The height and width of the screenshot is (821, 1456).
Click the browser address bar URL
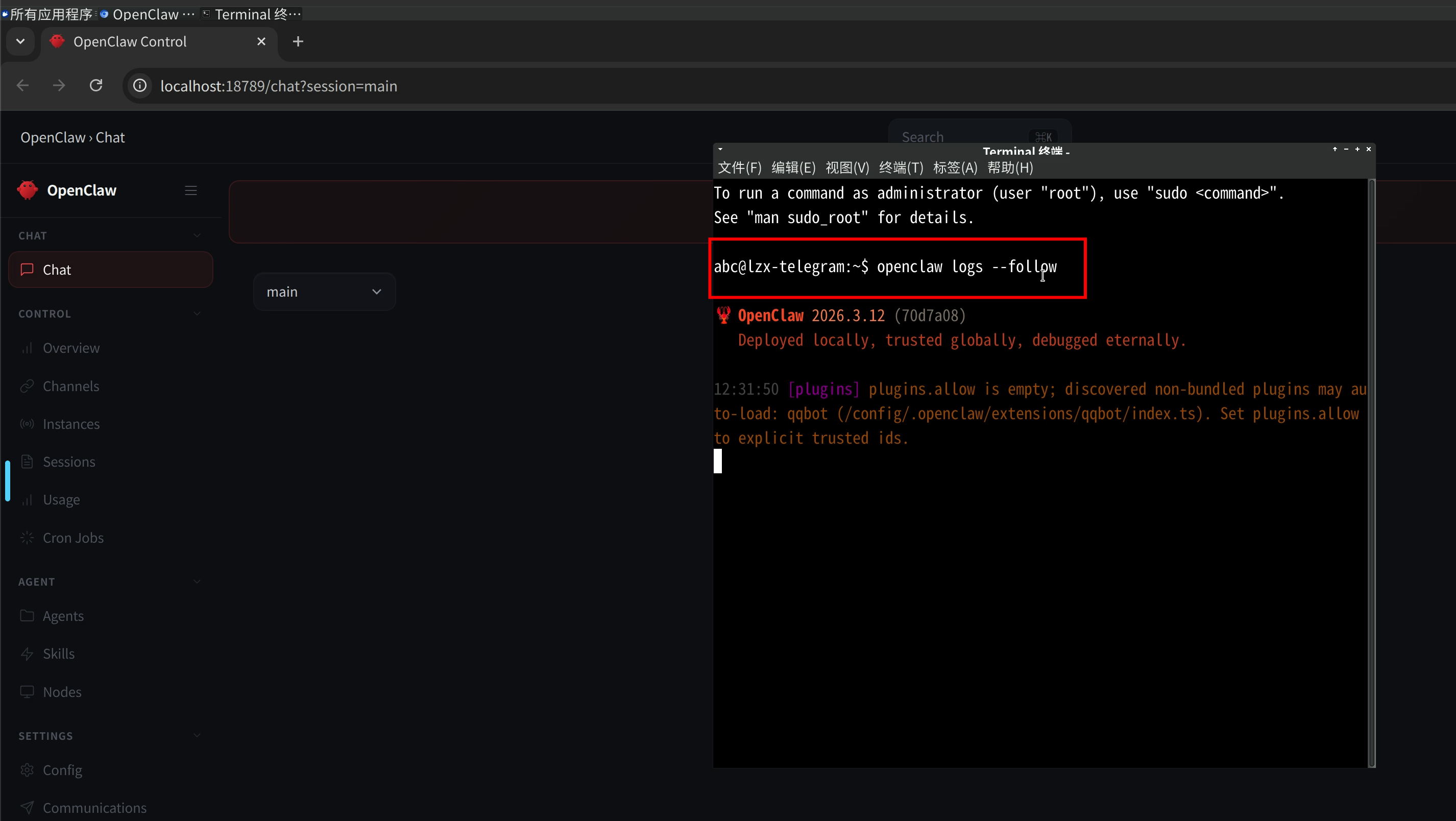coord(279,86)
